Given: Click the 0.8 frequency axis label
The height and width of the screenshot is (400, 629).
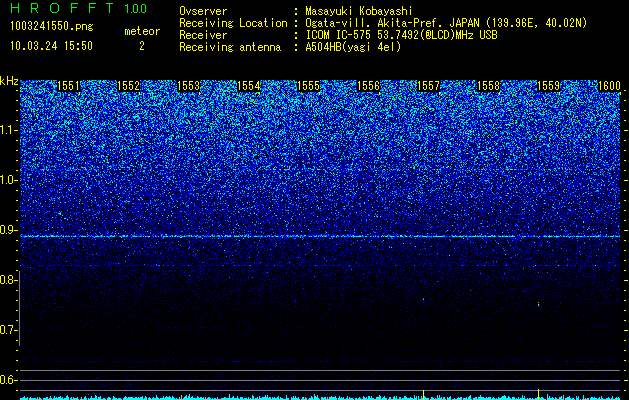Looking at the screenshot, I should (7, 280).
